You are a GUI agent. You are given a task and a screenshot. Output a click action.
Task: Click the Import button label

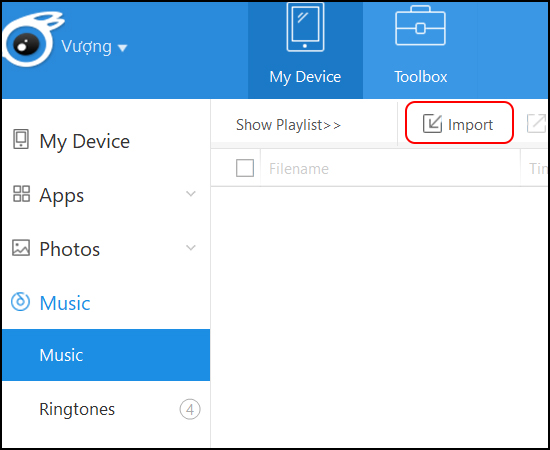tap(470, 125)
